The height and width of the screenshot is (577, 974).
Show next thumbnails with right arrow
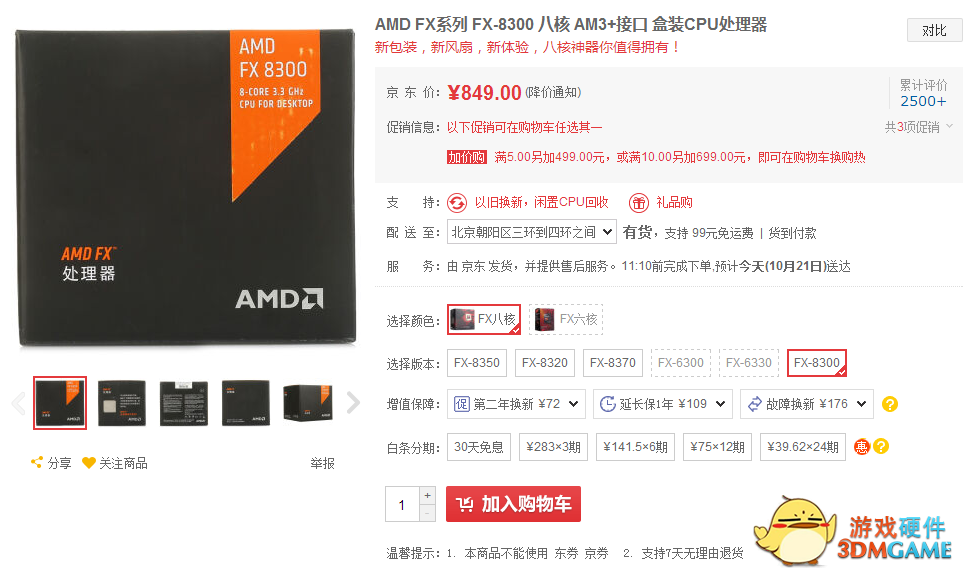click(353, 402)
